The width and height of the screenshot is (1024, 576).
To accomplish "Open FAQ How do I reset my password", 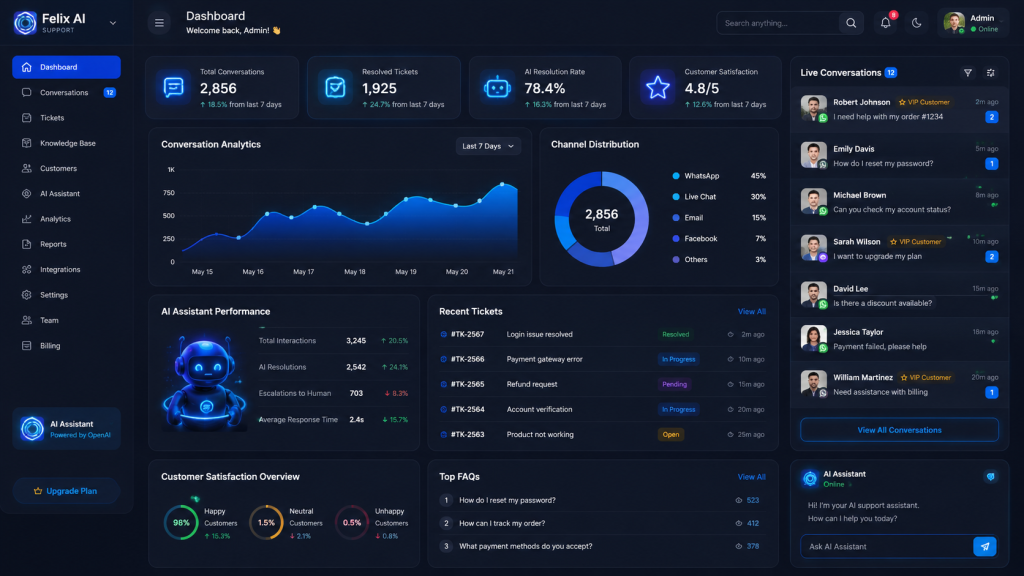I will click(x=602, y=501).
